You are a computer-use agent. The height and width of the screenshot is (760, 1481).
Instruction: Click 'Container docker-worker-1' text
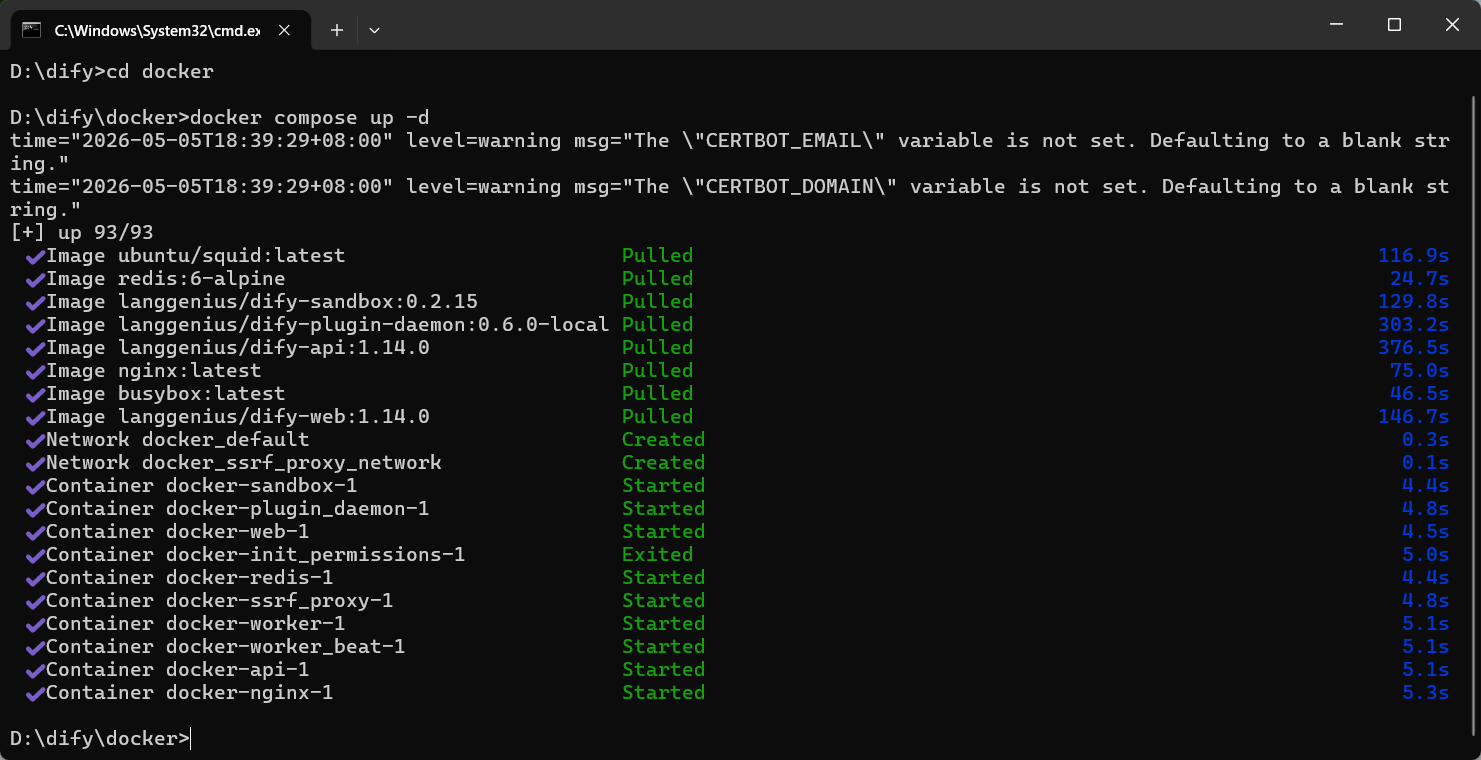click(196, 624)
